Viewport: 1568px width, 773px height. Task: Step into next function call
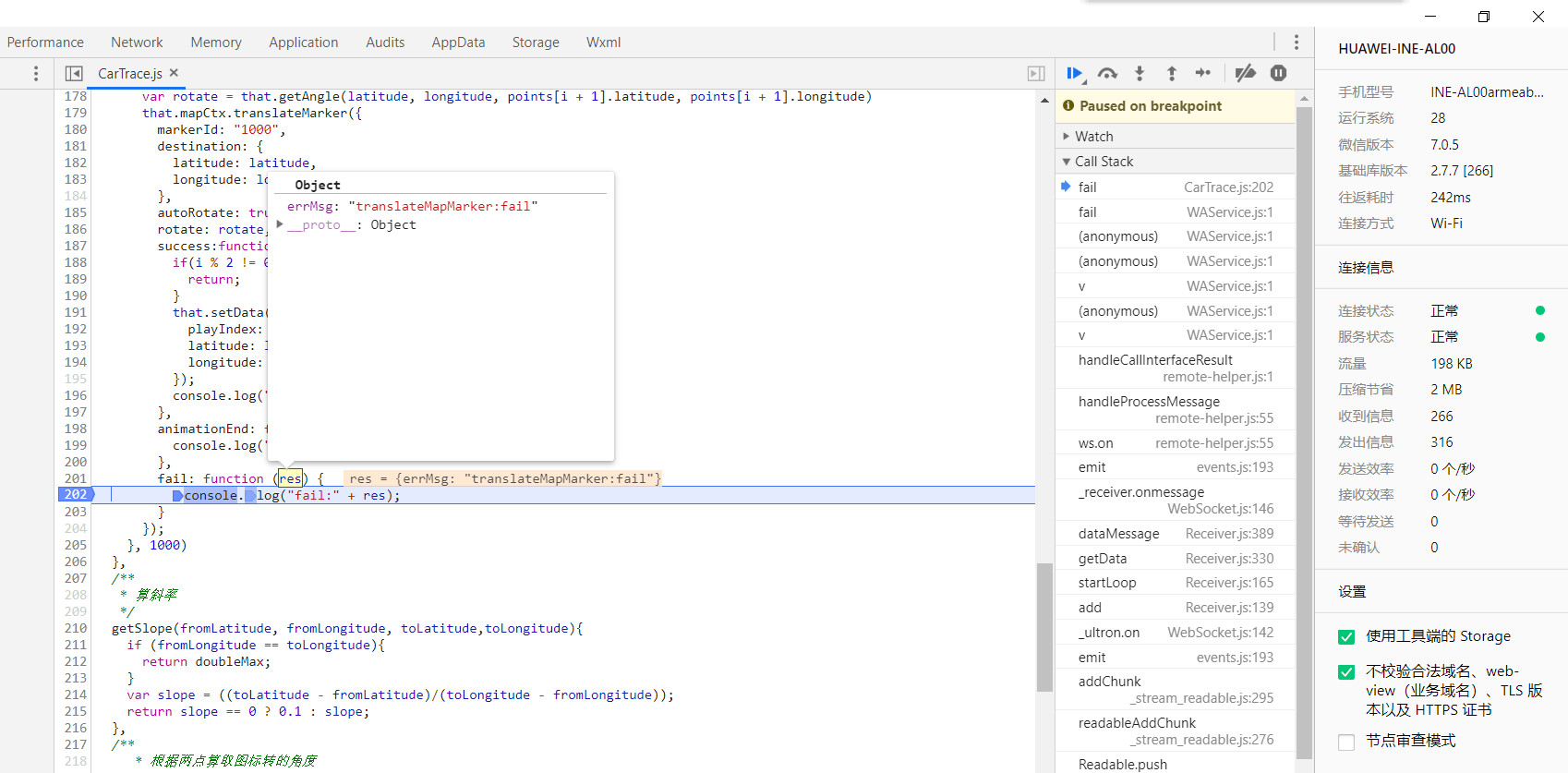1140,73
